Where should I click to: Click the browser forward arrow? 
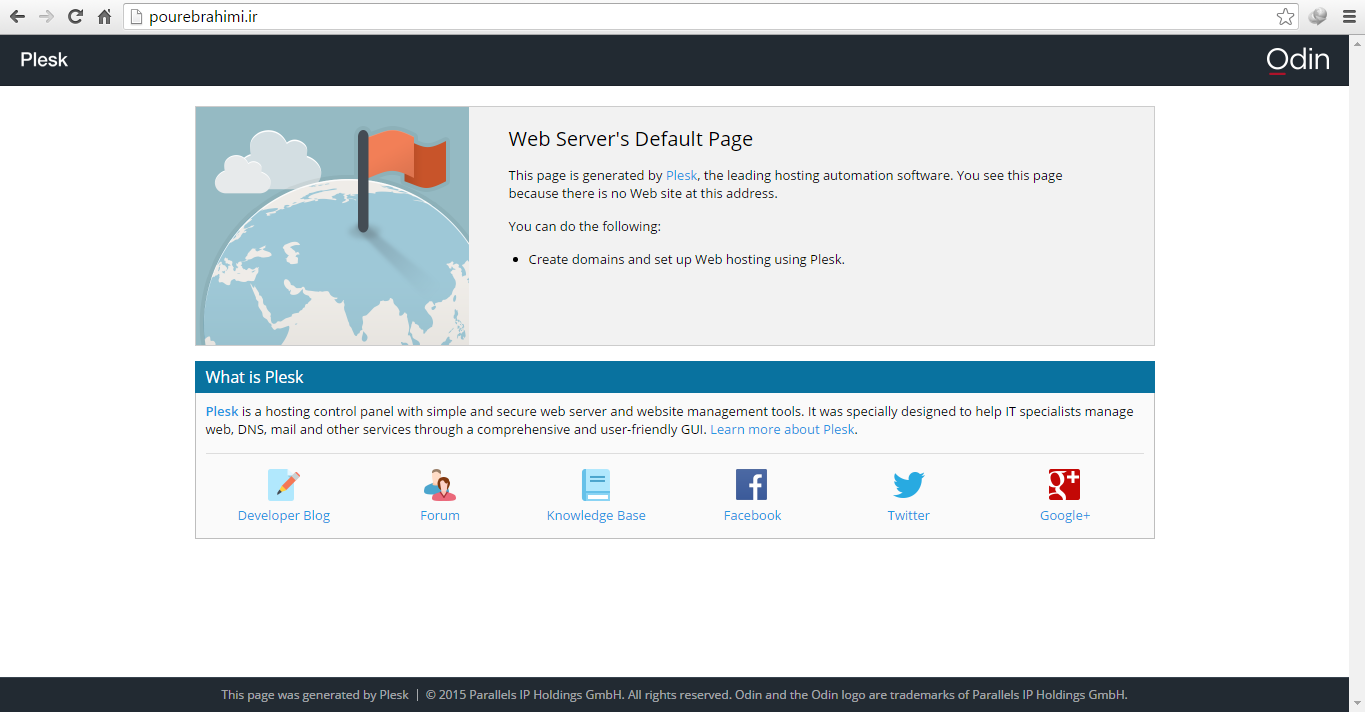pos(46,17)
